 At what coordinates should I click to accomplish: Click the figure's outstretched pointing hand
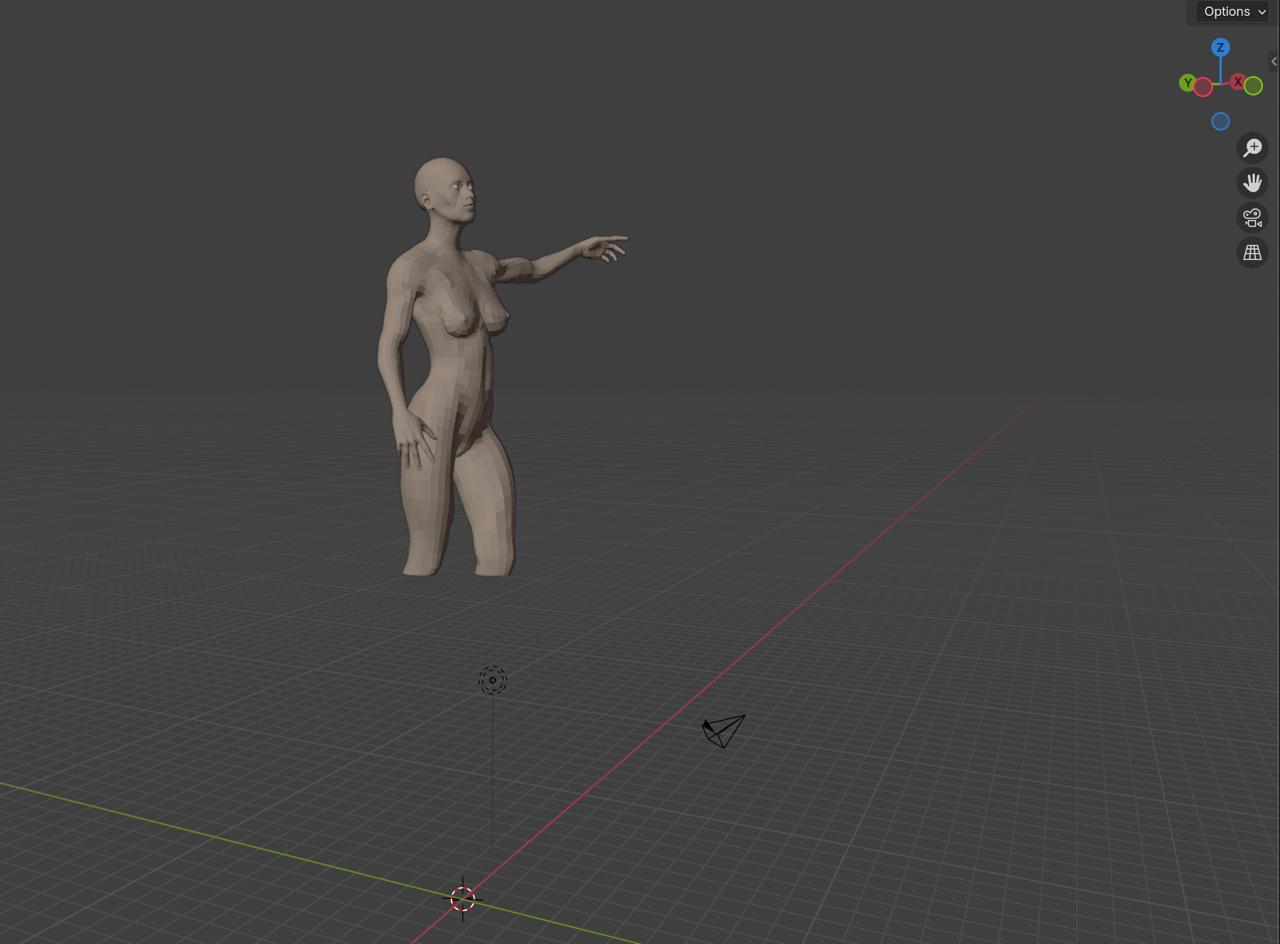coord(607,246)
